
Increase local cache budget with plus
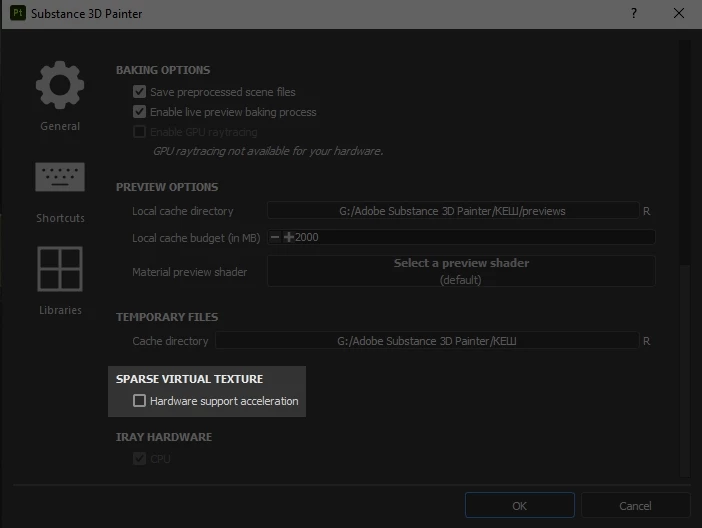click(289, 237)
